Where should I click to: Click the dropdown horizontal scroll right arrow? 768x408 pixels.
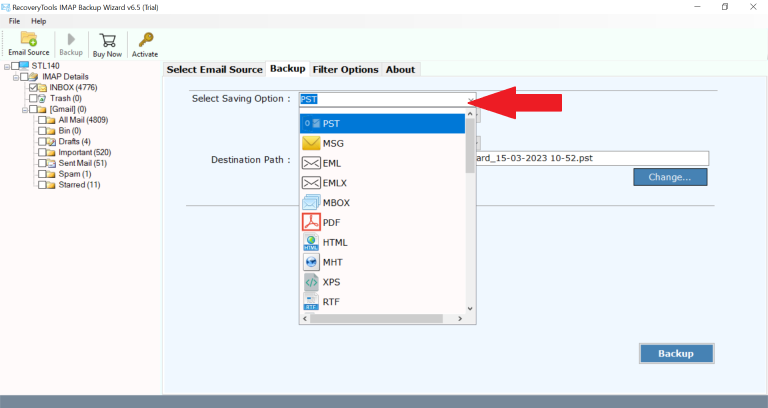coord(460,318)
